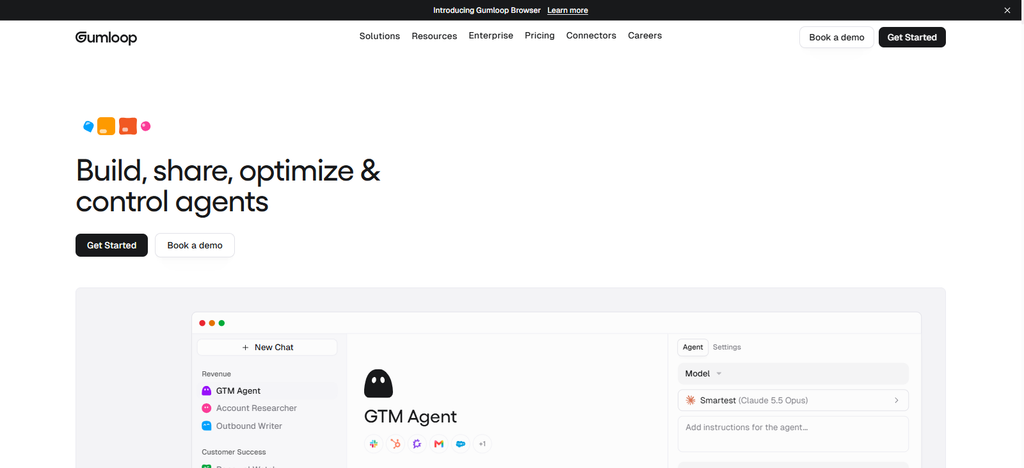Viewport: 1024px width, 468px height.
Task: Click the chevron on Smartest model row
Action: pos(896,400)
